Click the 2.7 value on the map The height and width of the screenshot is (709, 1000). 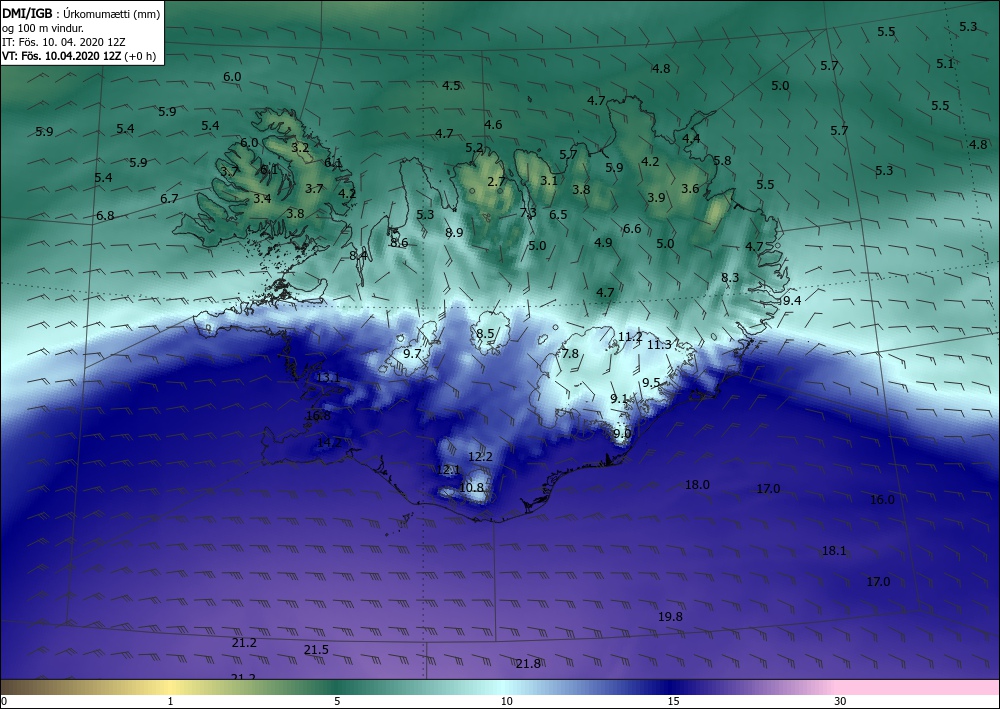pyautogui.click(x=496, y=182)
